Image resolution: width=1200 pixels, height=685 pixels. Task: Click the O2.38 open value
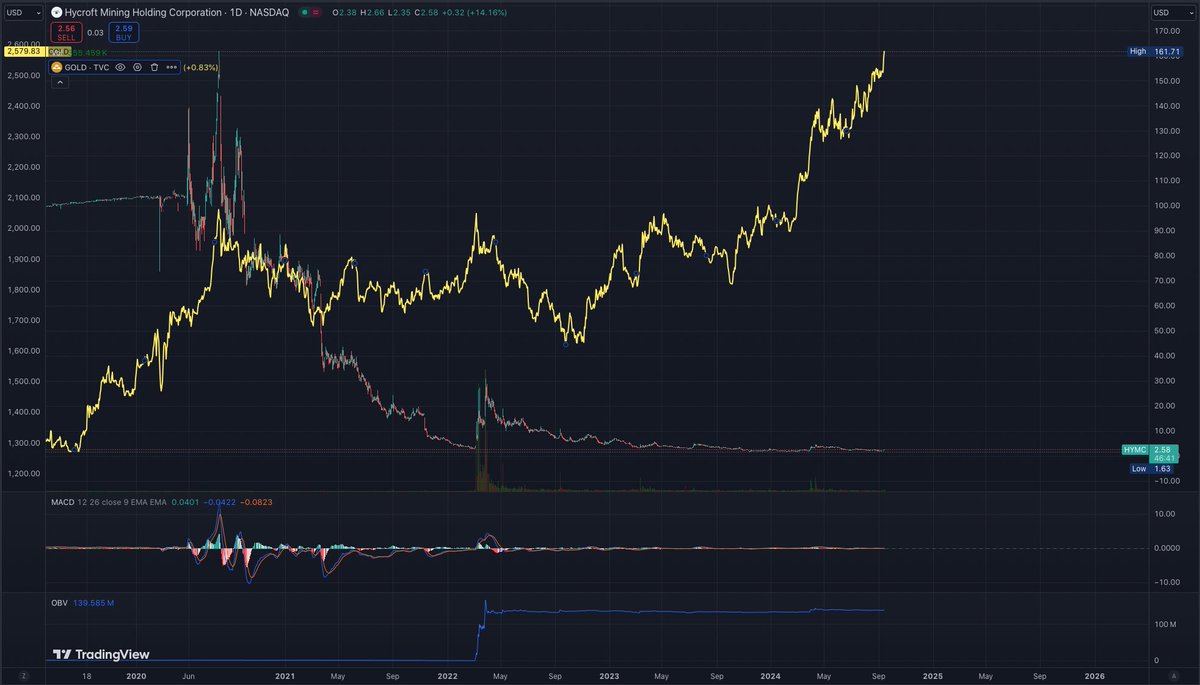(344, 12)
